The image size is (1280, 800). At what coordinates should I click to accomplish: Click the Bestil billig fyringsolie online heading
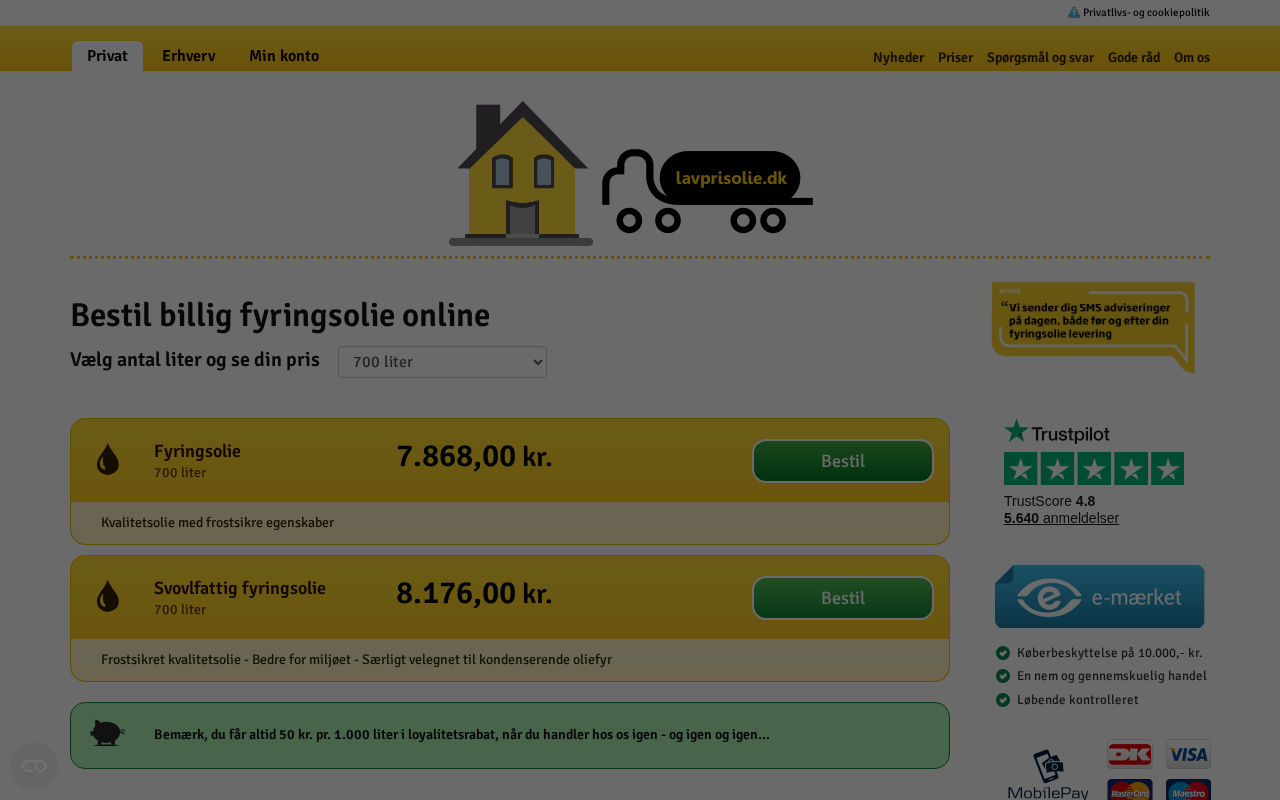280,315
